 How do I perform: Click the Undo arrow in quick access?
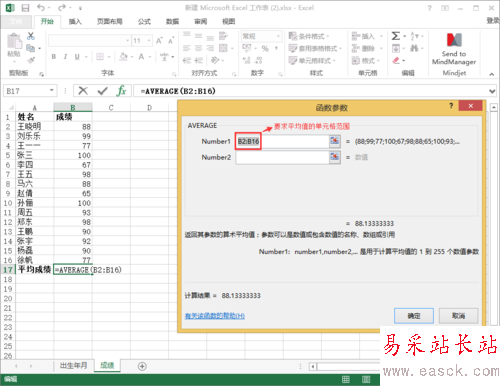point(41,7)
